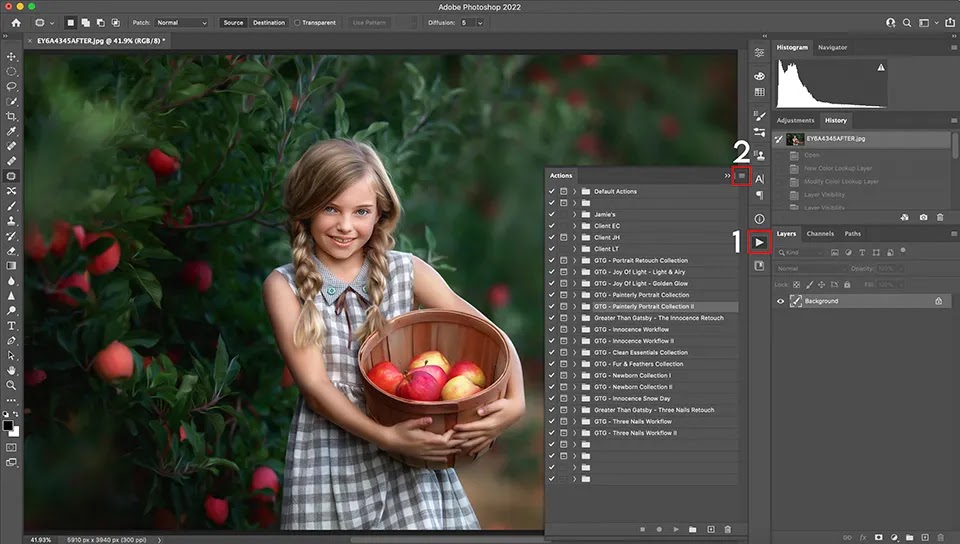Toggle checkmark for Client EC set
The height and width of the screenshot is (544, 960).
click(x=552, y=226)
